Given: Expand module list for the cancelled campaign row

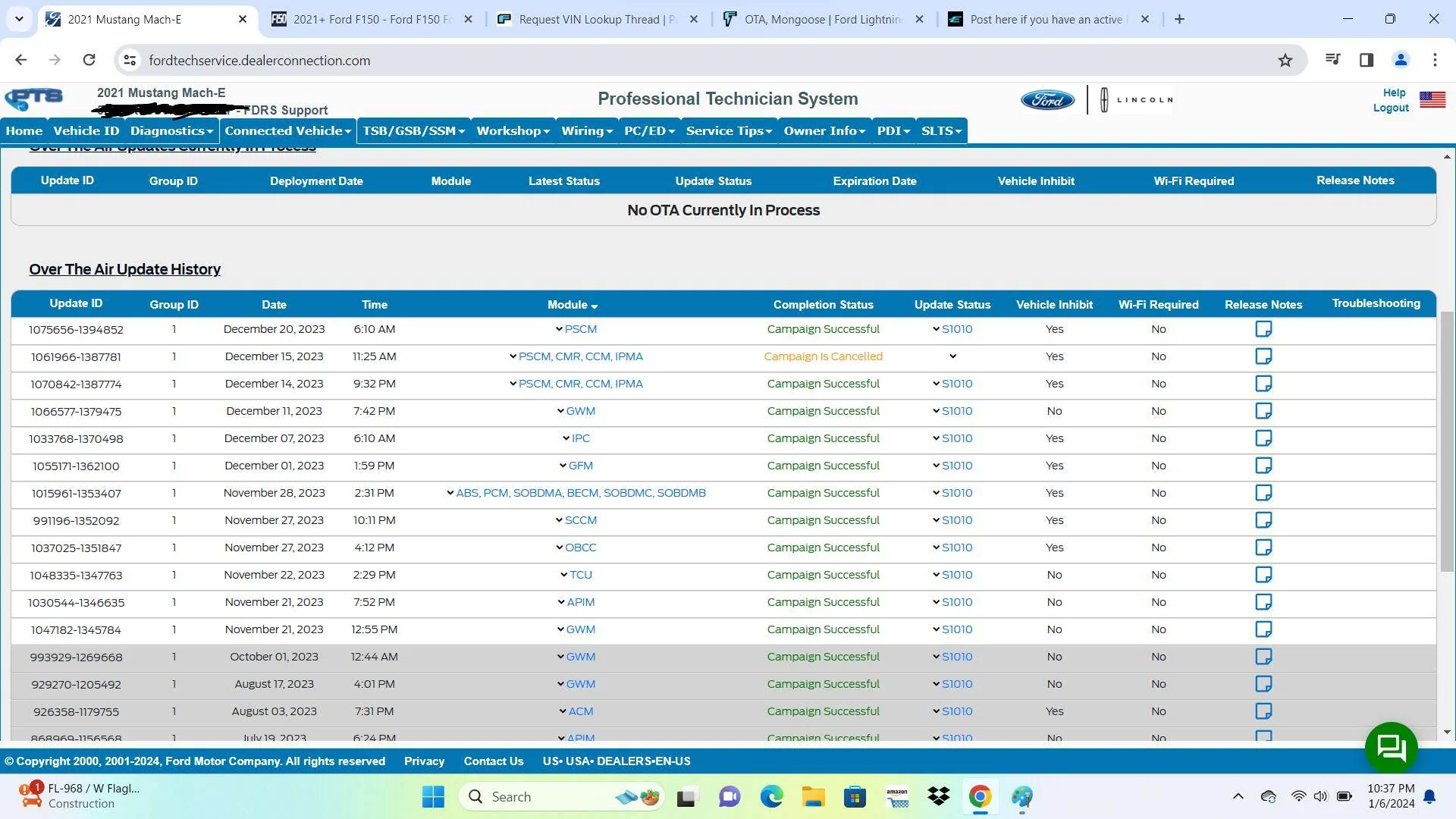Looking at the screenshot, I should click(513, 356).
